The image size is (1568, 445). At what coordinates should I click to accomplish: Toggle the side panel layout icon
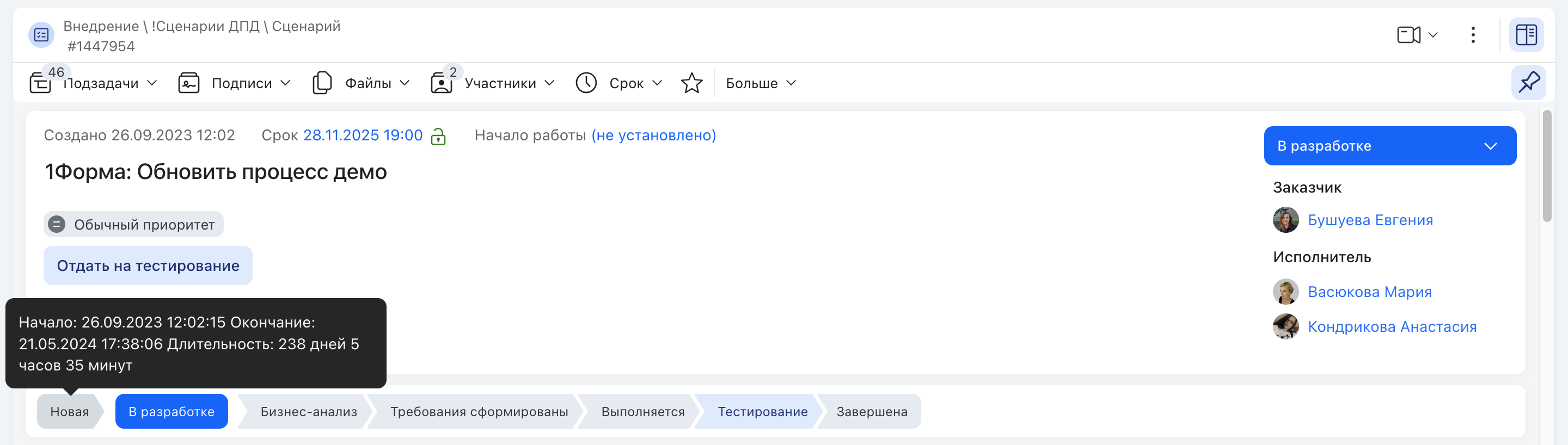click(x=1526, y=35)
